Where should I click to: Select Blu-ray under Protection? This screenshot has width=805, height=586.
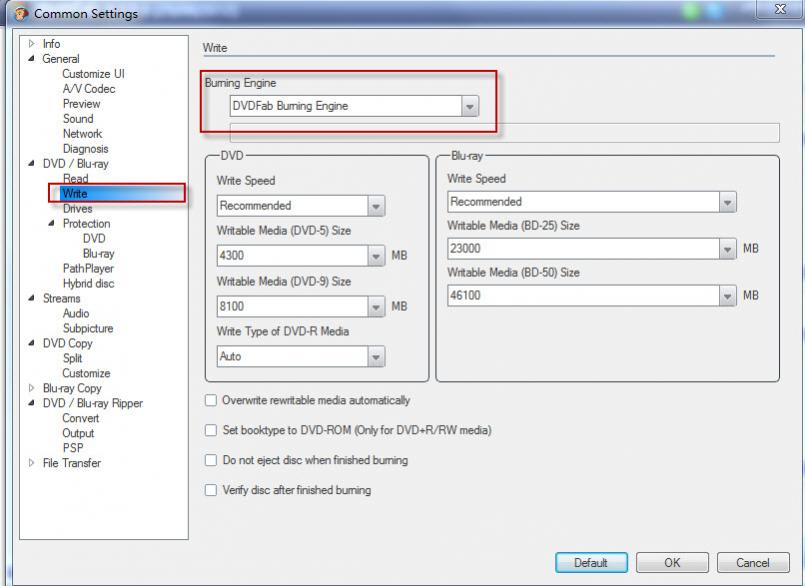tap(99, 253)
